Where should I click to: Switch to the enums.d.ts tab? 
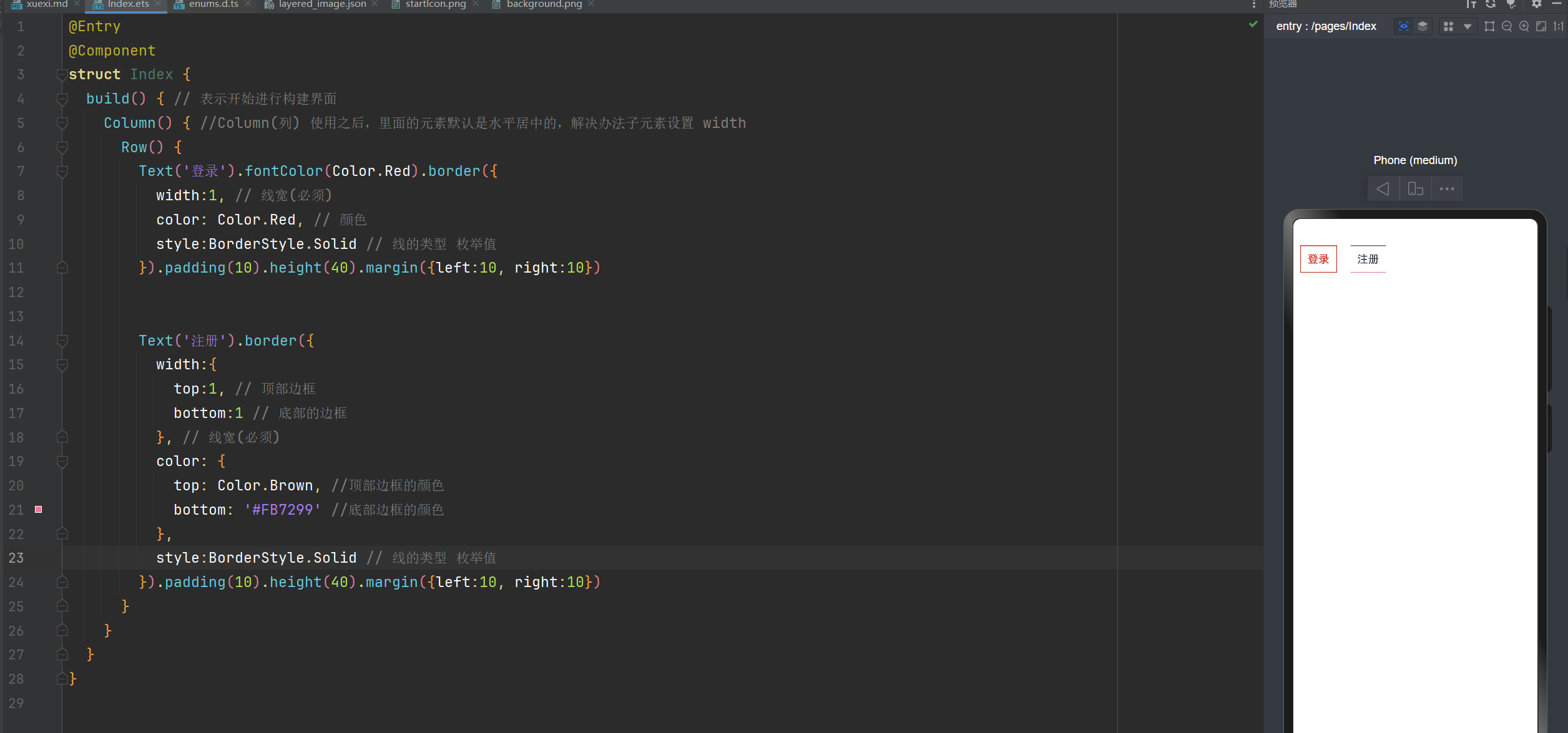[213, 4]
